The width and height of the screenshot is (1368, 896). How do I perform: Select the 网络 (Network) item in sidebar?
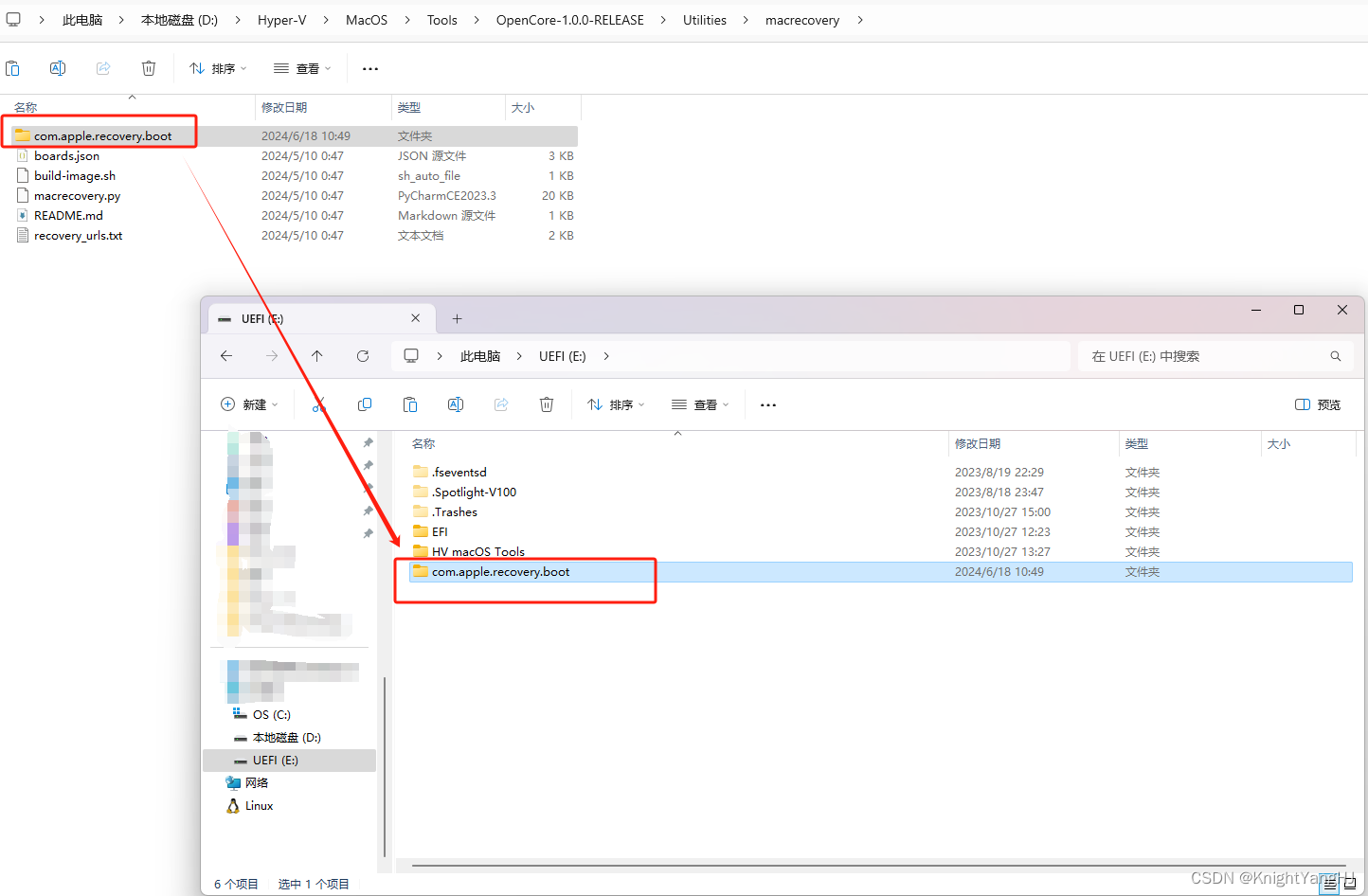(x=256, y=782)
